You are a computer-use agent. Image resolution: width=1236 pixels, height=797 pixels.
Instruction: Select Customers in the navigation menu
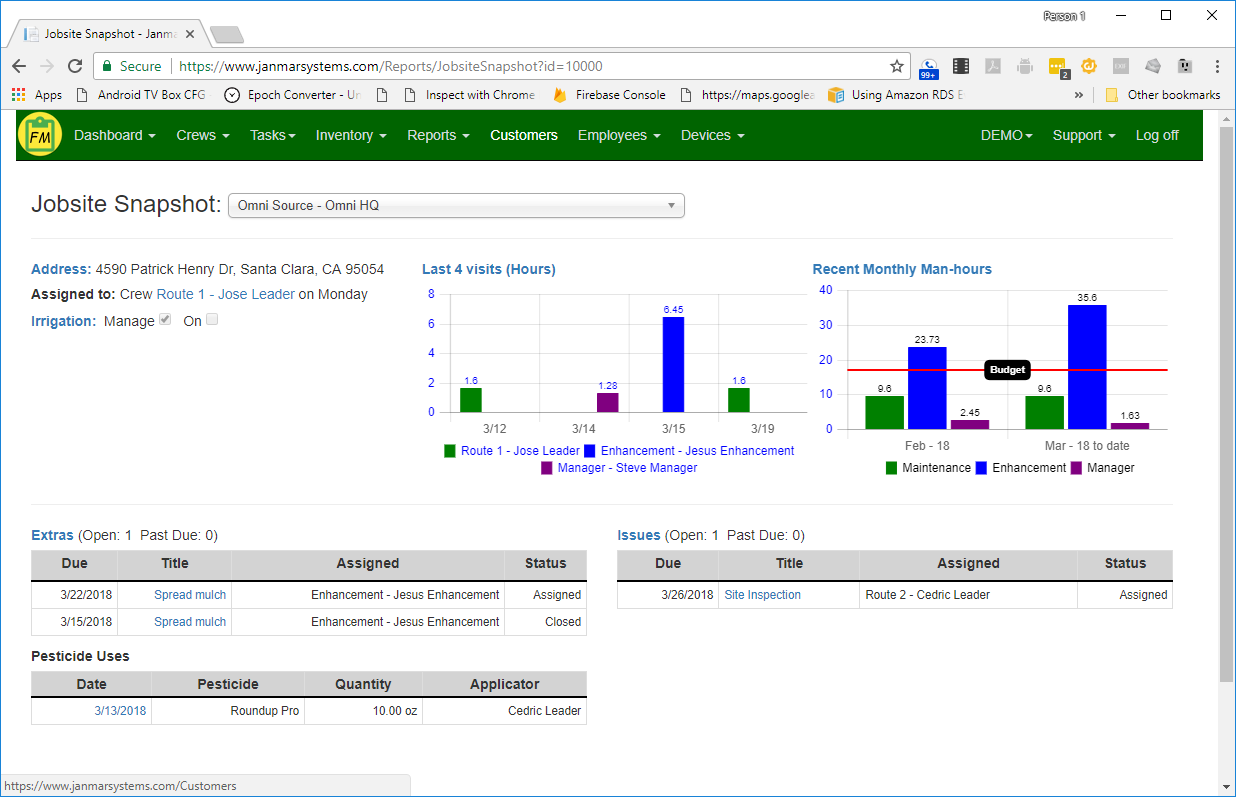pos(524,134)
